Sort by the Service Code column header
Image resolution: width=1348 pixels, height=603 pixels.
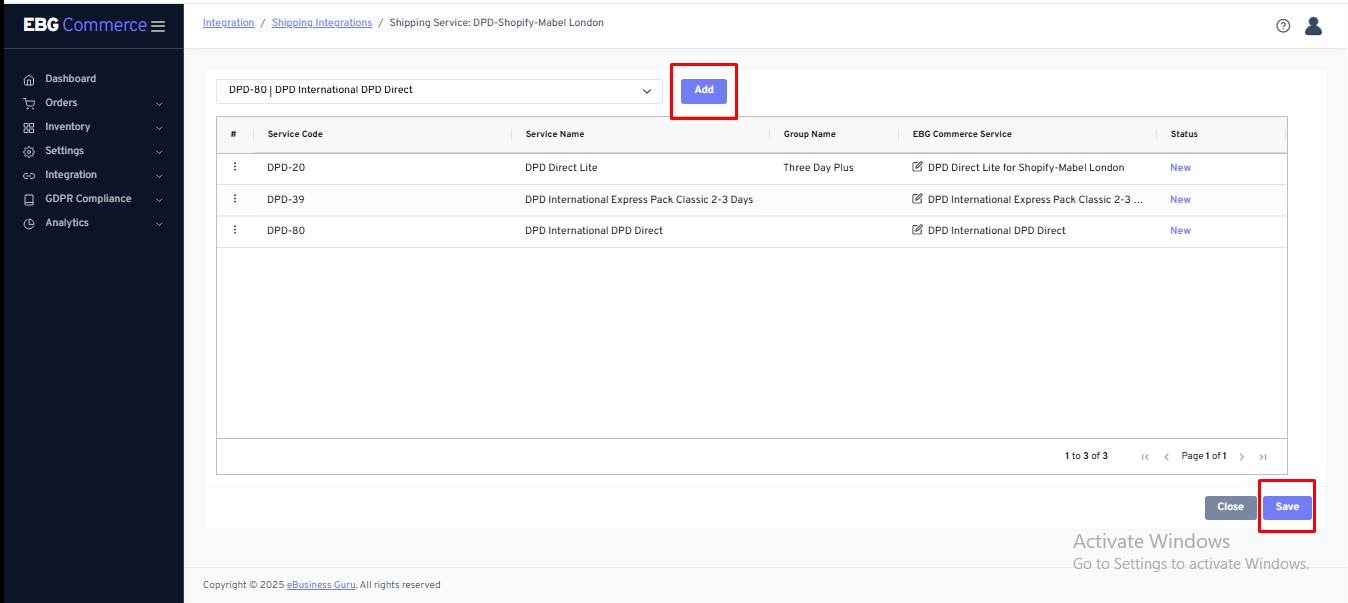(x=295, y=134)
